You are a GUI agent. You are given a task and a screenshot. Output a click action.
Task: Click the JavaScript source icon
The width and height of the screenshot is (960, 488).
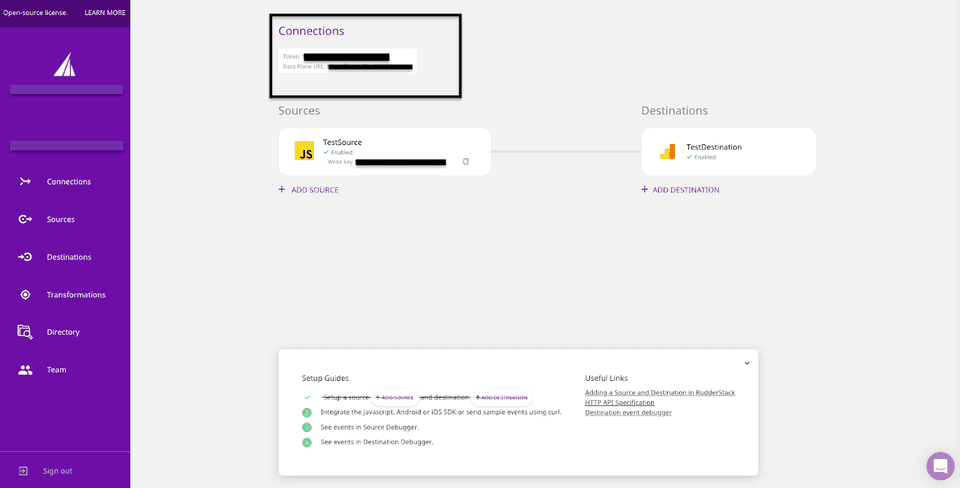[305, 151]
